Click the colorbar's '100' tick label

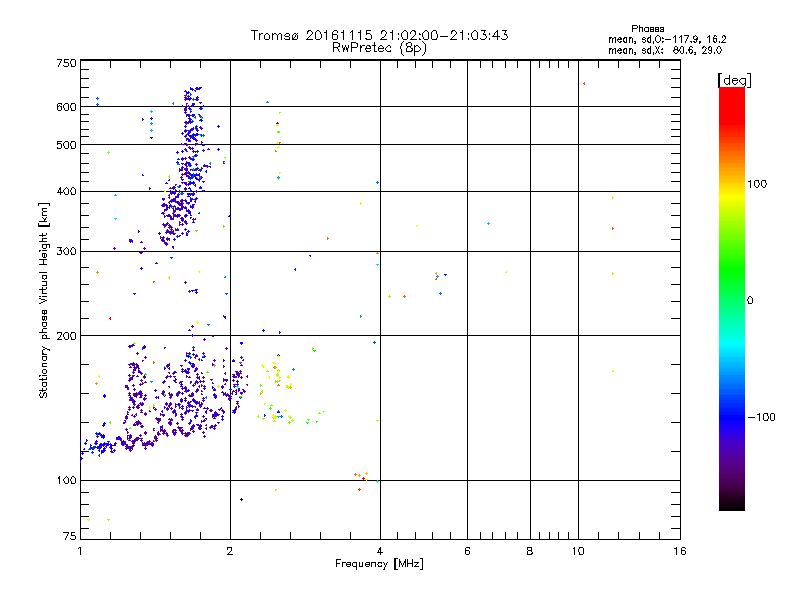[757, 184]
